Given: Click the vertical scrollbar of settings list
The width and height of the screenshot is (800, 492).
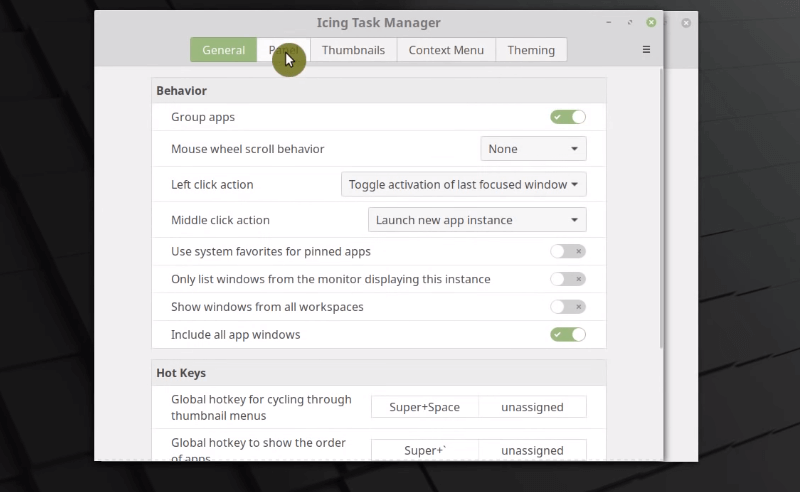Looking at the screenshot, I should coord(661,209).
